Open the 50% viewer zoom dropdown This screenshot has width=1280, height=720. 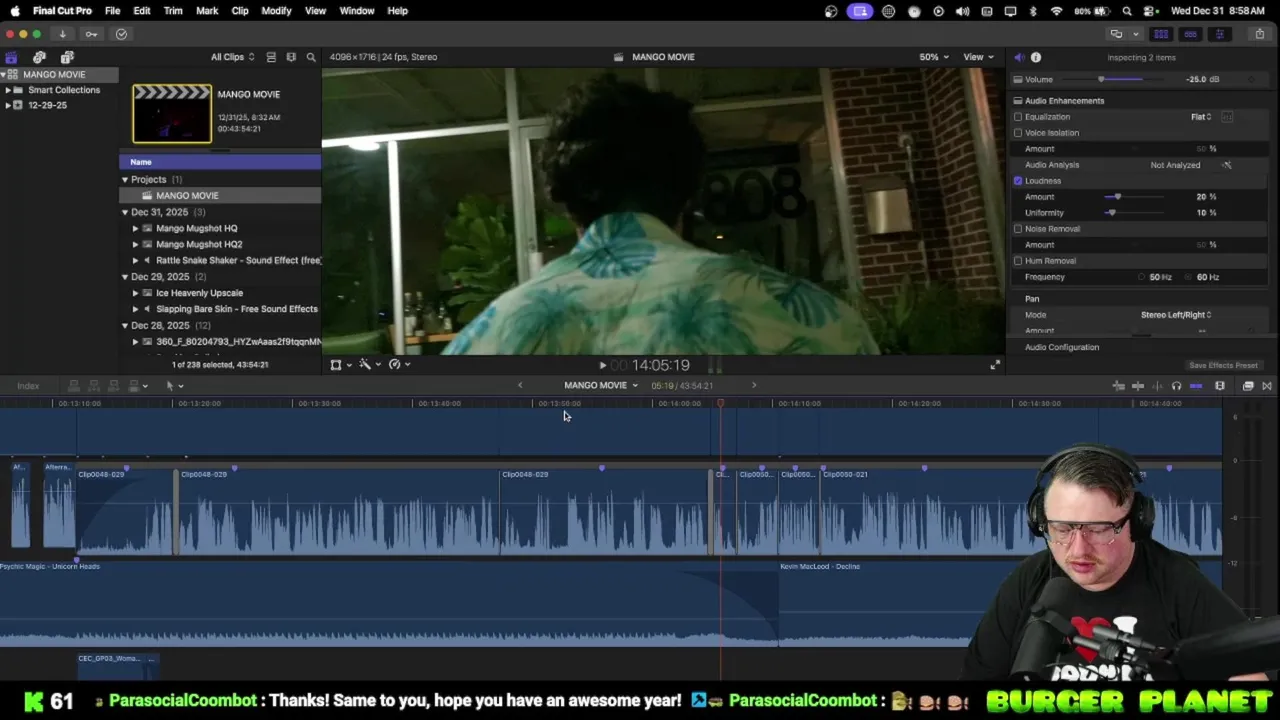pos(934,57)
